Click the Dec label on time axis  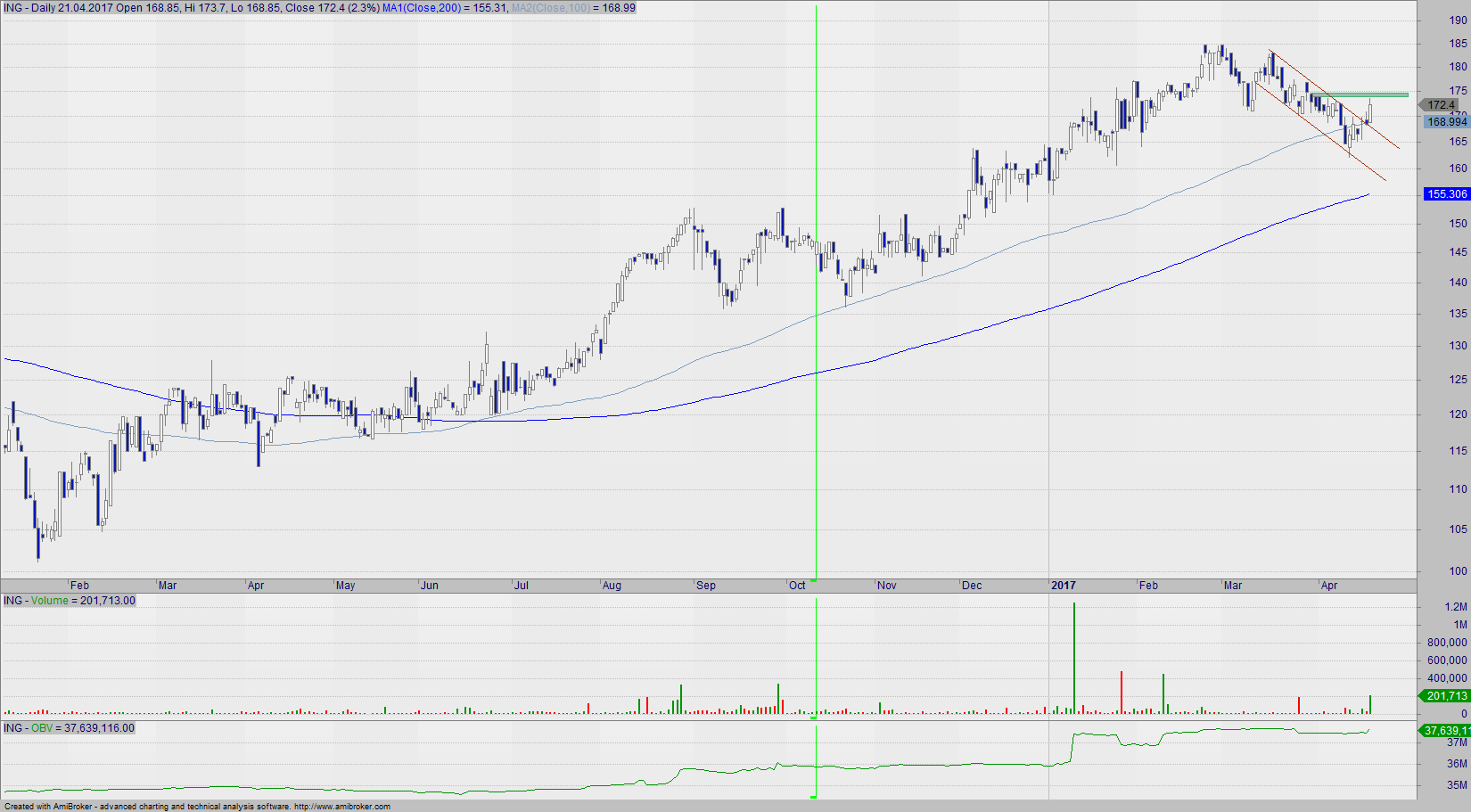(x=972, y=586)
